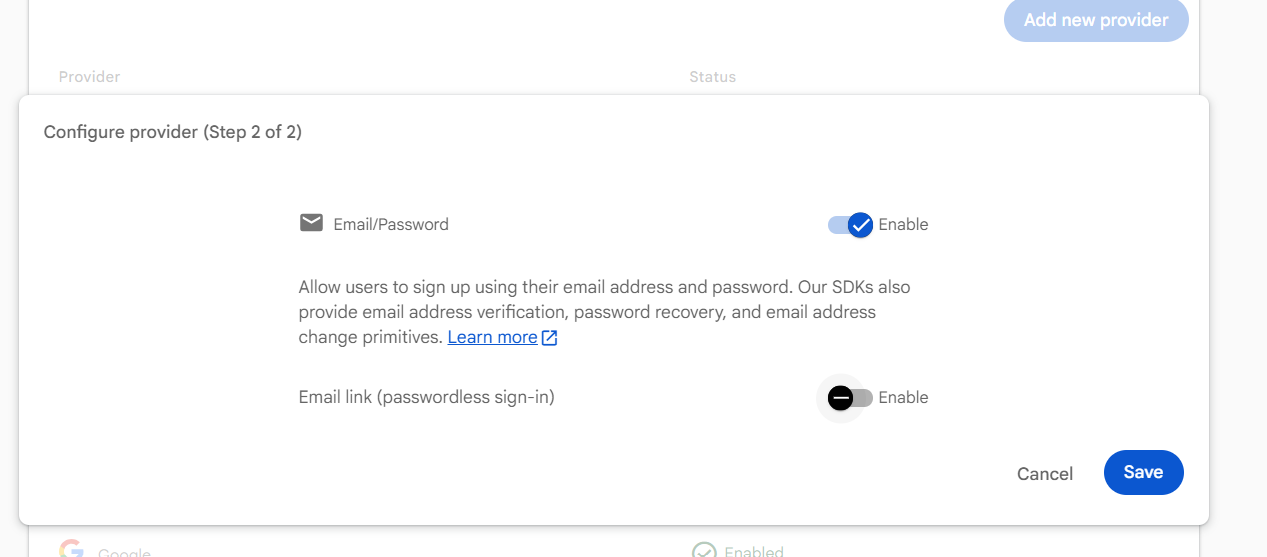
Task: Click the Add new provider button
Action: pos(1096,20)
